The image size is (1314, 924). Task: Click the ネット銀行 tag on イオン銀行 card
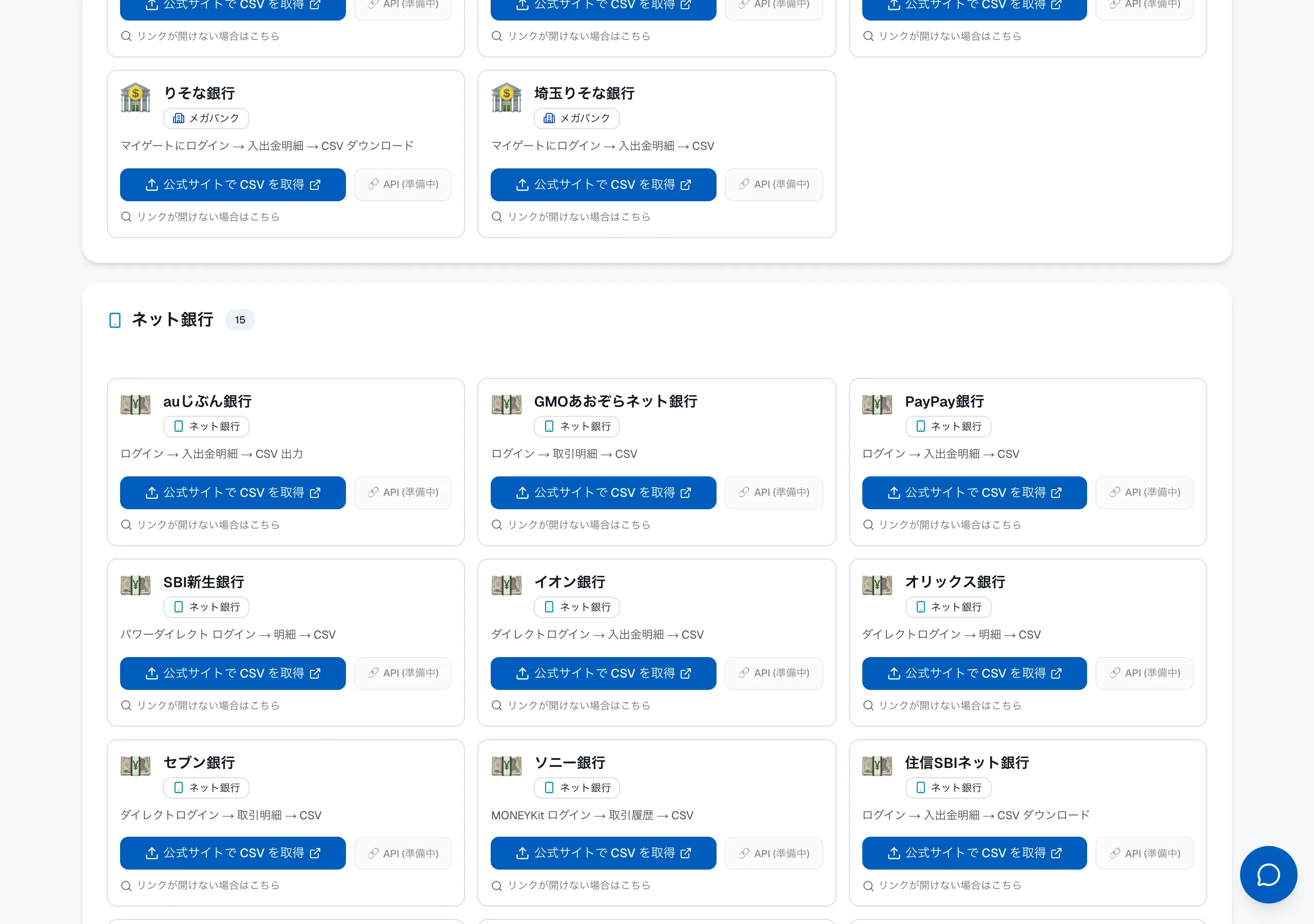coord(577,607)
